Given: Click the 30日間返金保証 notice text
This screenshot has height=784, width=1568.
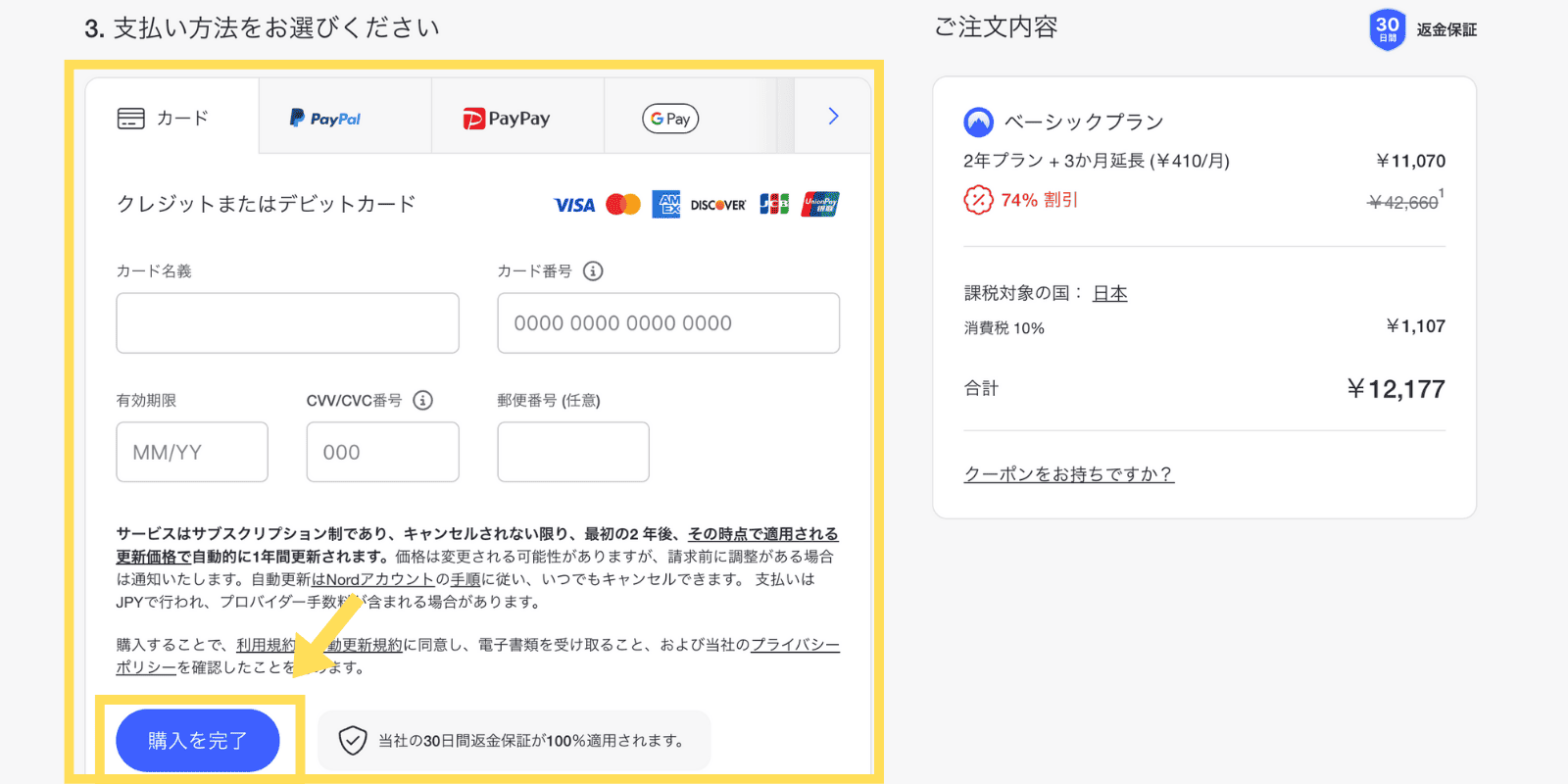Looking at the screenshot, I should click(532, 741).
